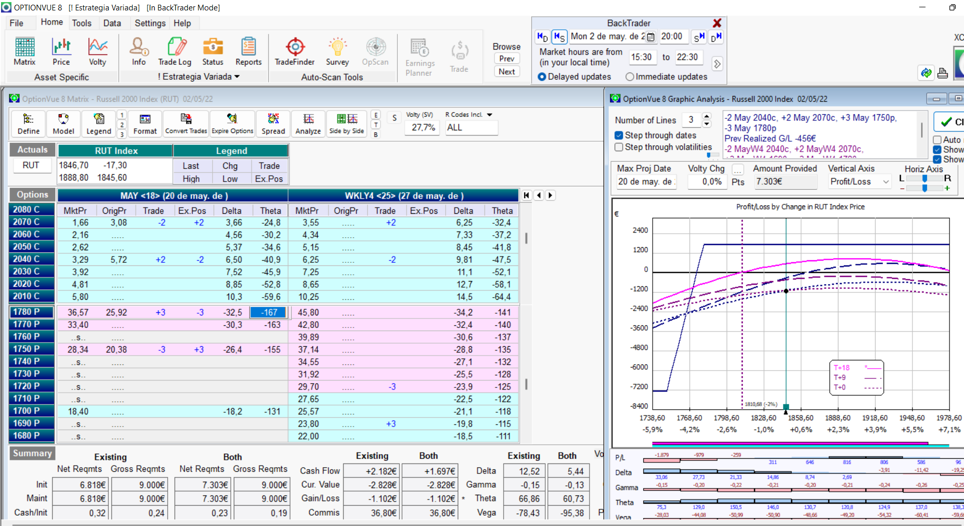
Task: Step back one day in BackTrader
Action: click(542, 37)
